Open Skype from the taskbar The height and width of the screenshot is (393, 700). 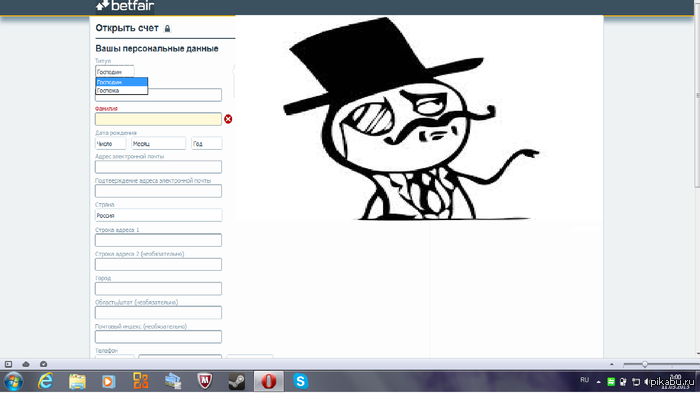[300, 381]
